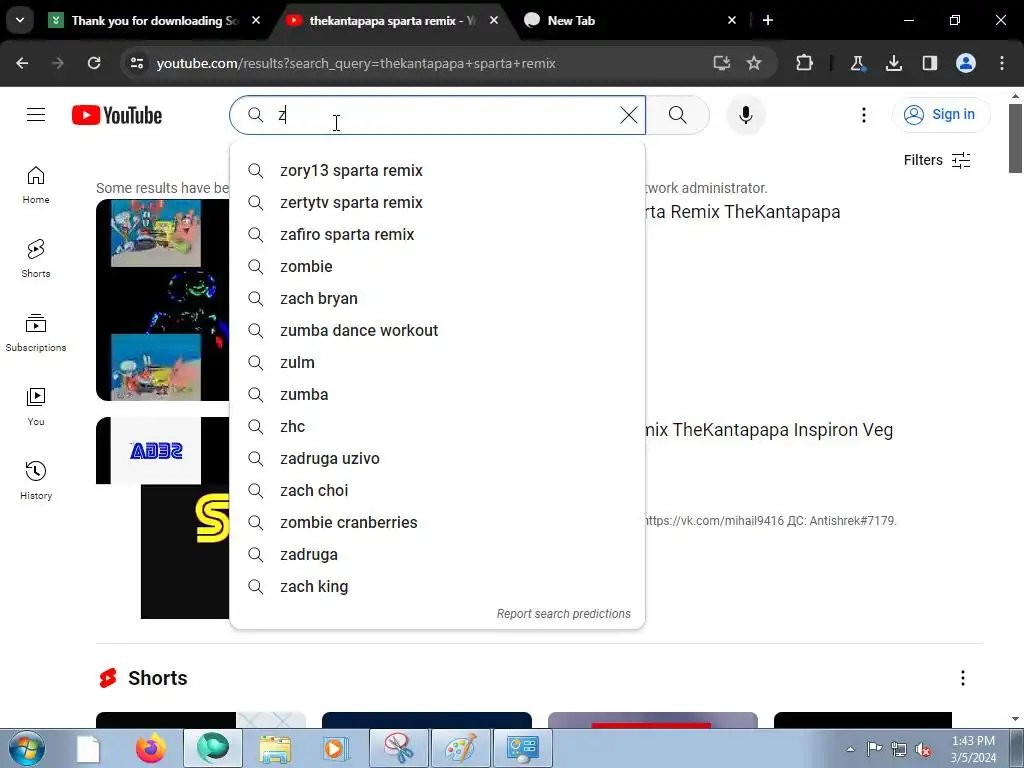Viewport: 1024px width, 768px height.
Task: Choose the standalone 'zombie' suggestion
Action: (x=437, y=266)
